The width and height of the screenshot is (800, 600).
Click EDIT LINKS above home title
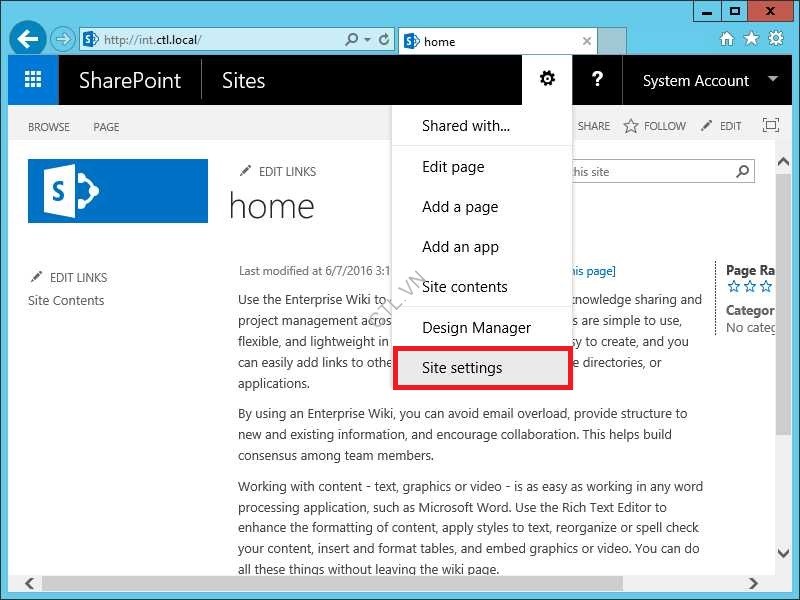coord(278,172)
